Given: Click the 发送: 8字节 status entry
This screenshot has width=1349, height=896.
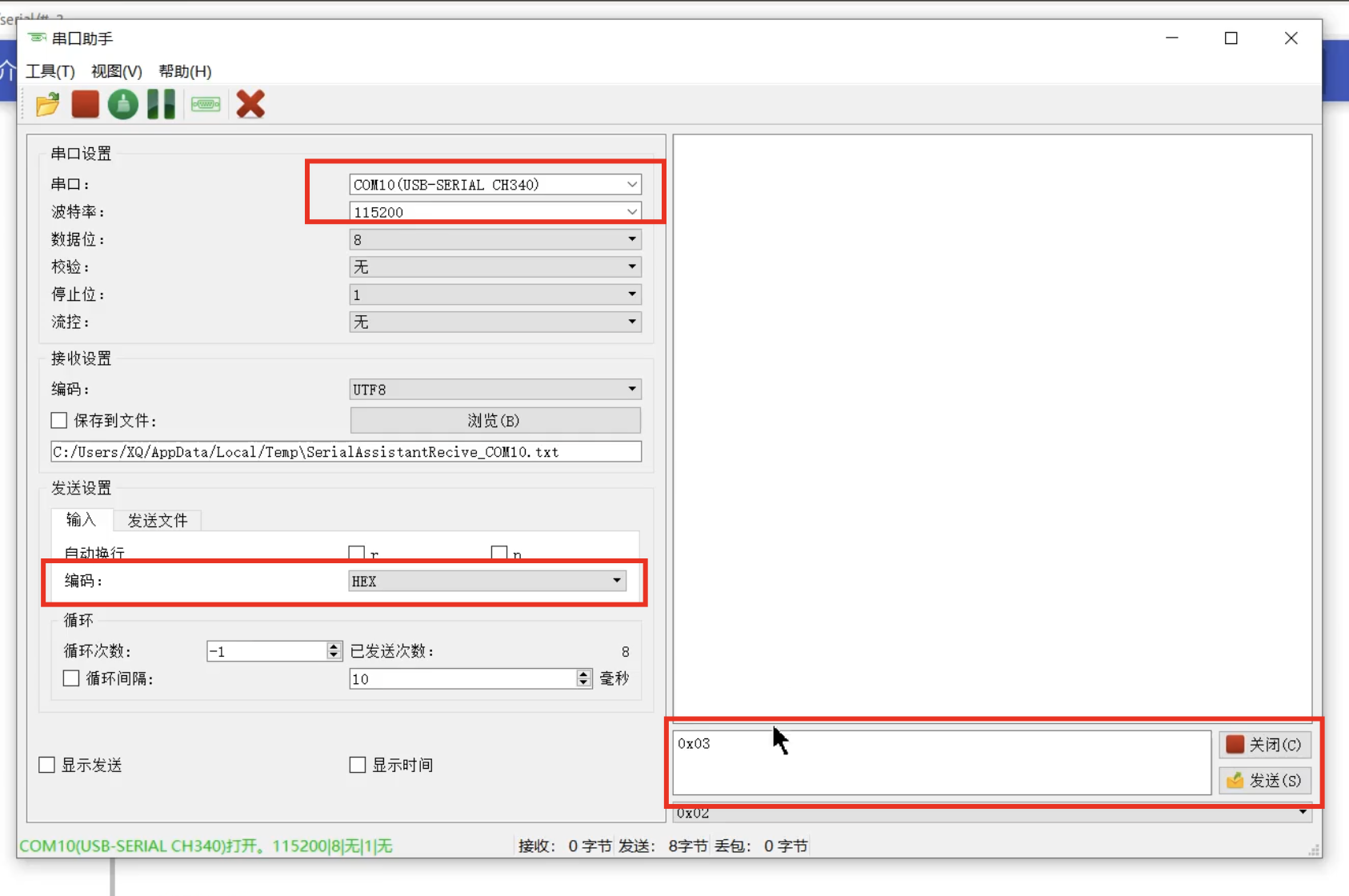Looking at the screenshot, I should pyautogui.click(x=663, y=846).
